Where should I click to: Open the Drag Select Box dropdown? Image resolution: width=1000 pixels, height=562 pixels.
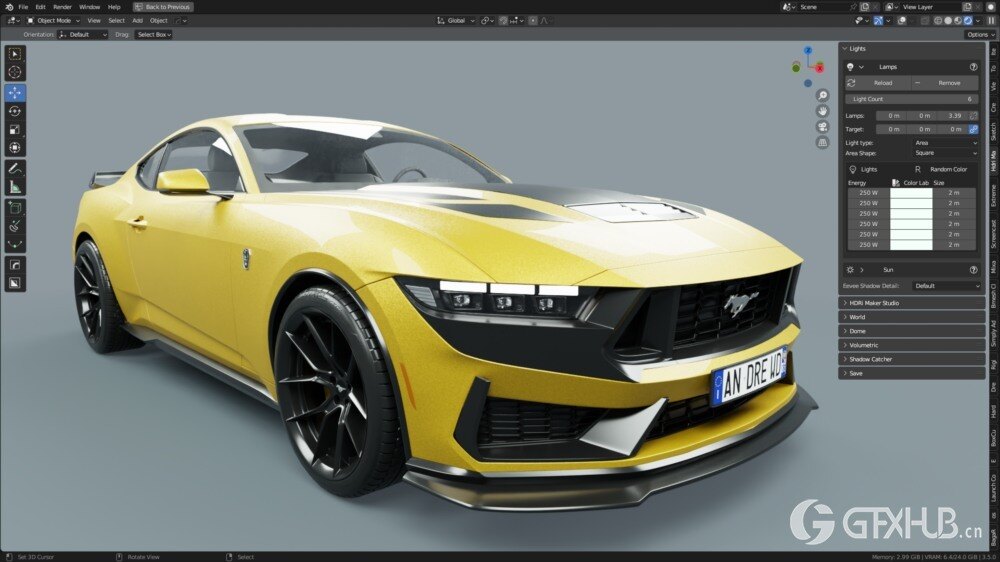pos(154,34)
